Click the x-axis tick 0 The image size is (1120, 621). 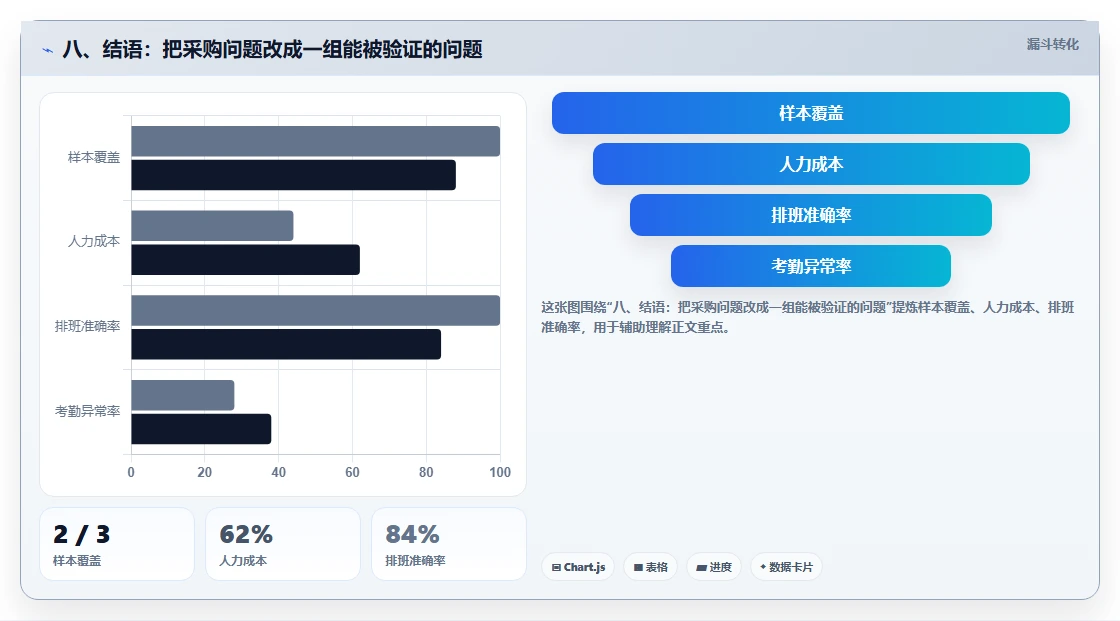131,472
